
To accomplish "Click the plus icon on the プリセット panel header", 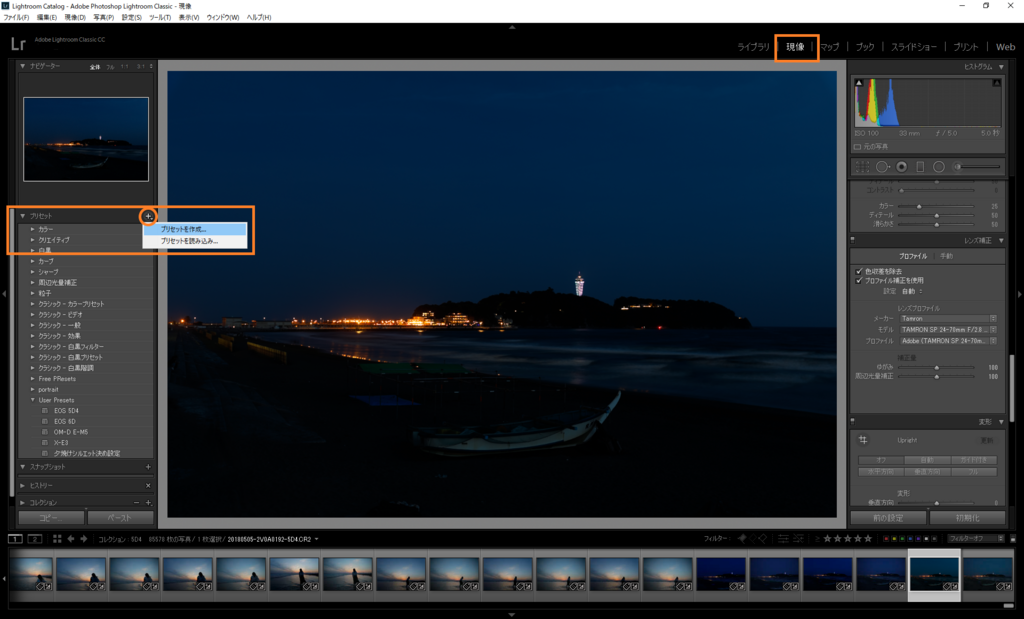I will [148, 216].
